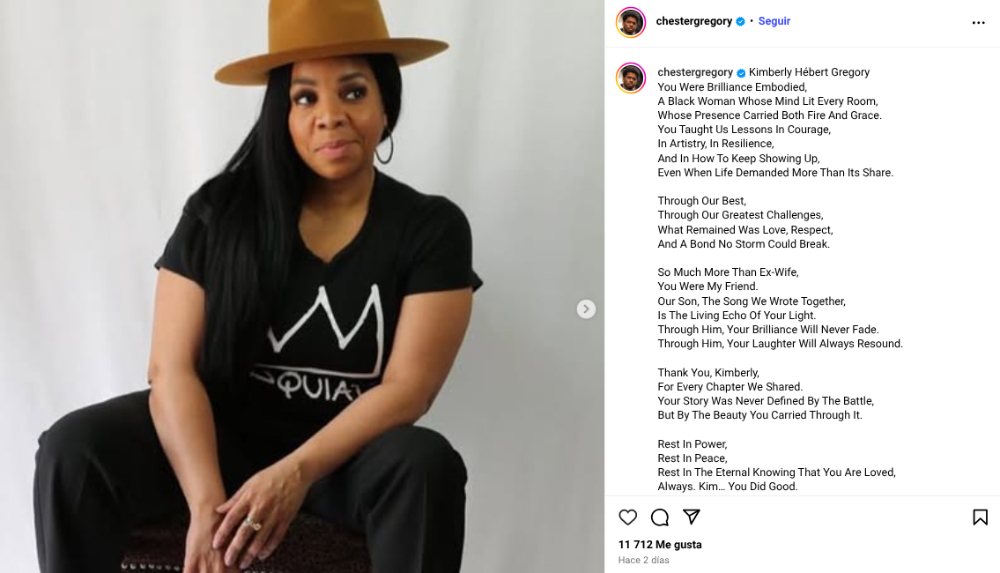Open chestergregory profile from header username
This screenshot has height=573, width=1000.
tap(694, 21)
